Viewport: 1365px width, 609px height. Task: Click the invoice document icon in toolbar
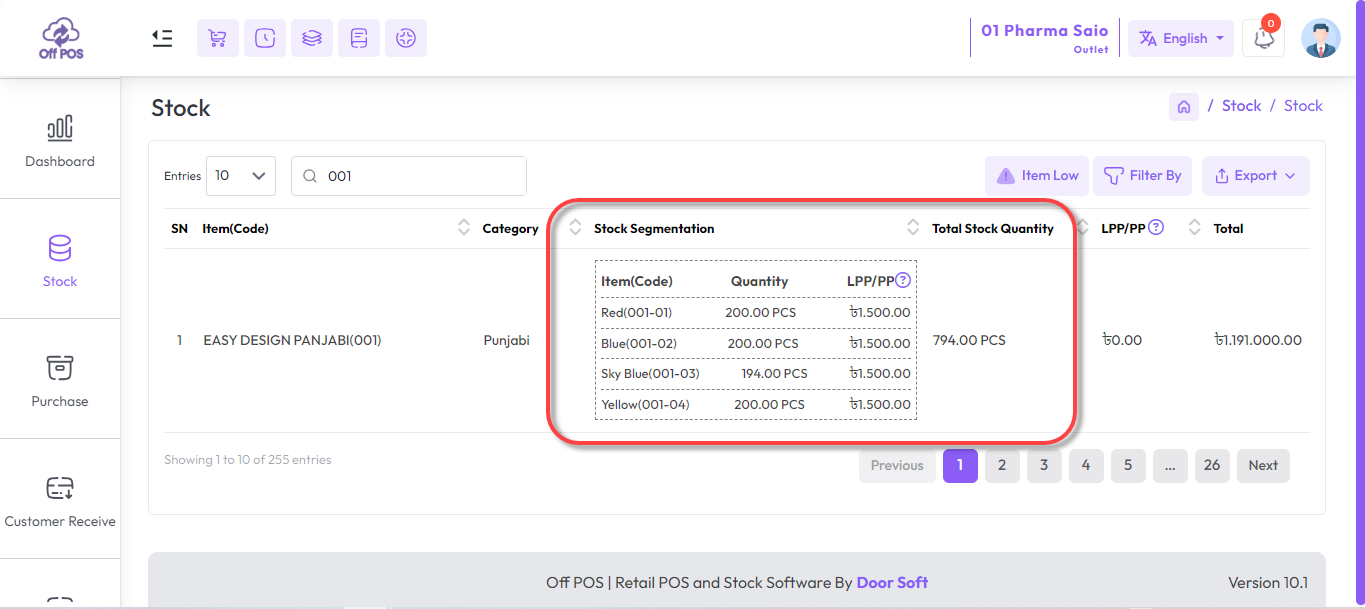[x=359, y=37]
